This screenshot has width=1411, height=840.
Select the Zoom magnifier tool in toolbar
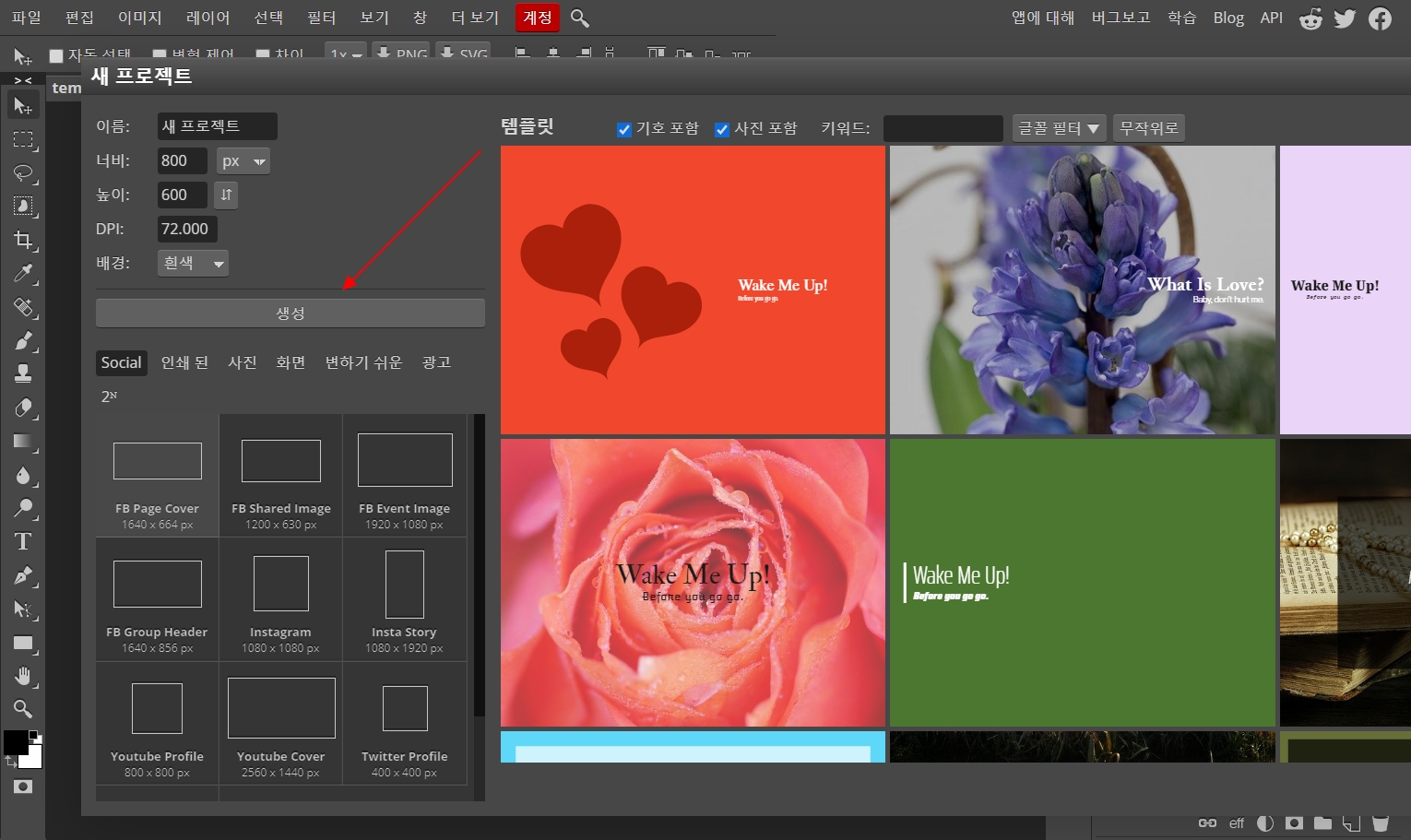[23, 708]
